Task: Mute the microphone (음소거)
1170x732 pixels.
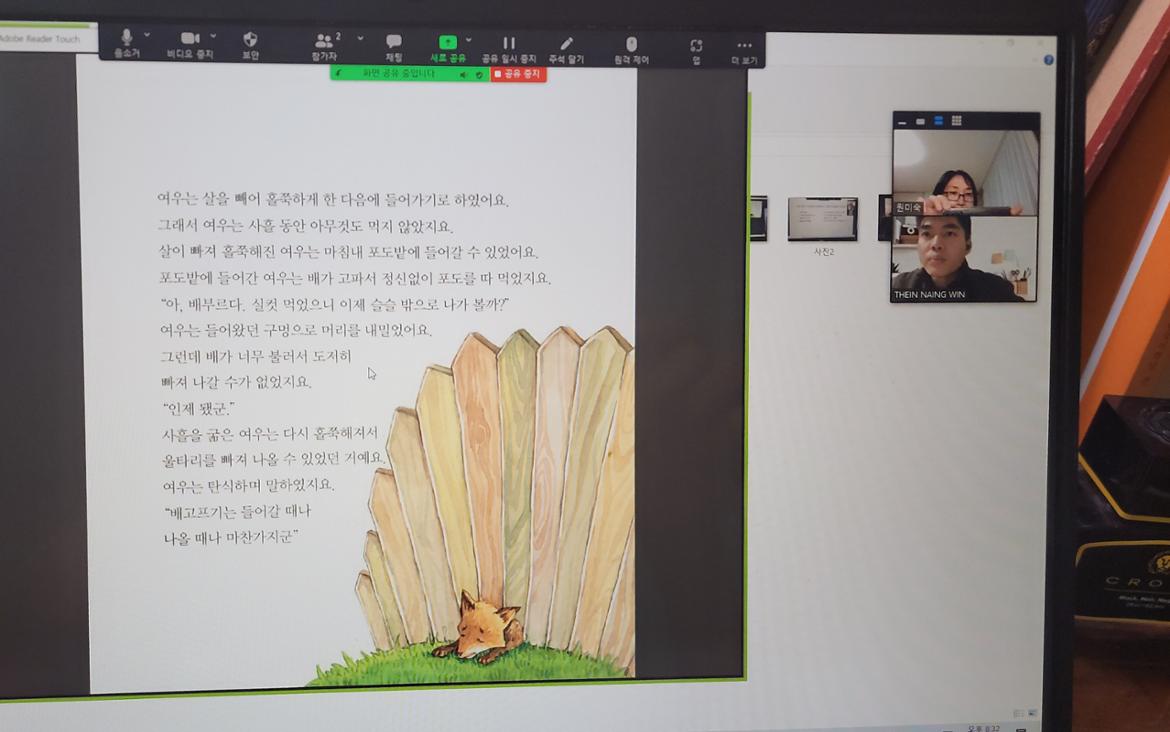Action: [x=127, y=43]
